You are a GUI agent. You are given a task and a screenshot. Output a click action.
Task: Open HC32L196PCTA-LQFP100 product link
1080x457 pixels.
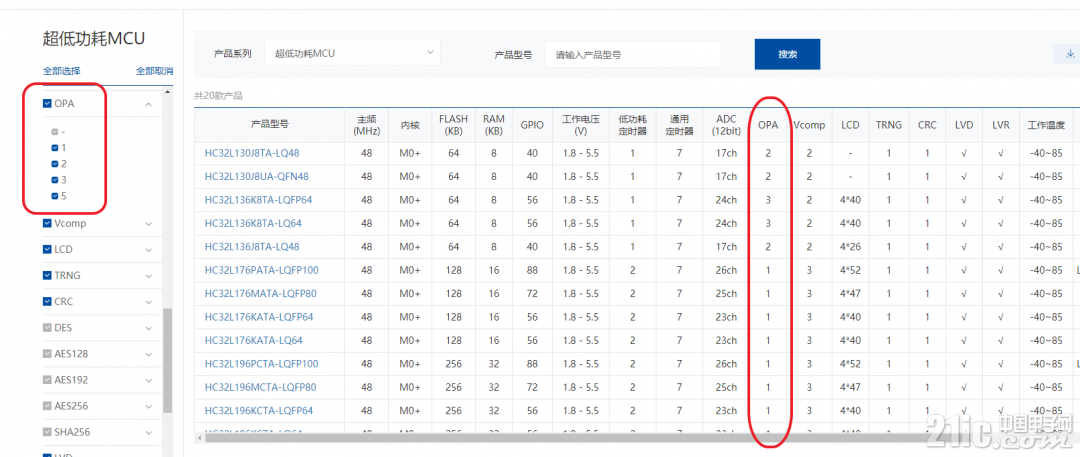coord(262,364)
